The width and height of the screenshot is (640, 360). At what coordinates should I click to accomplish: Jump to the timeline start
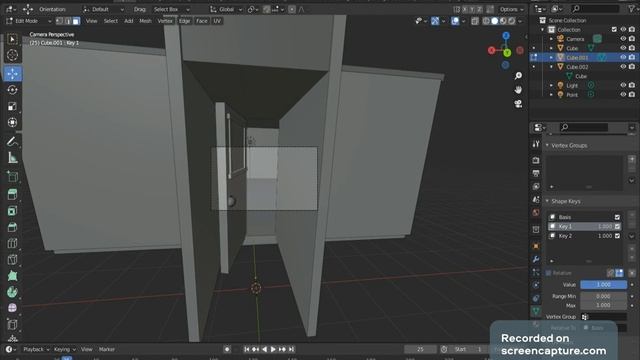coord(247,349)
